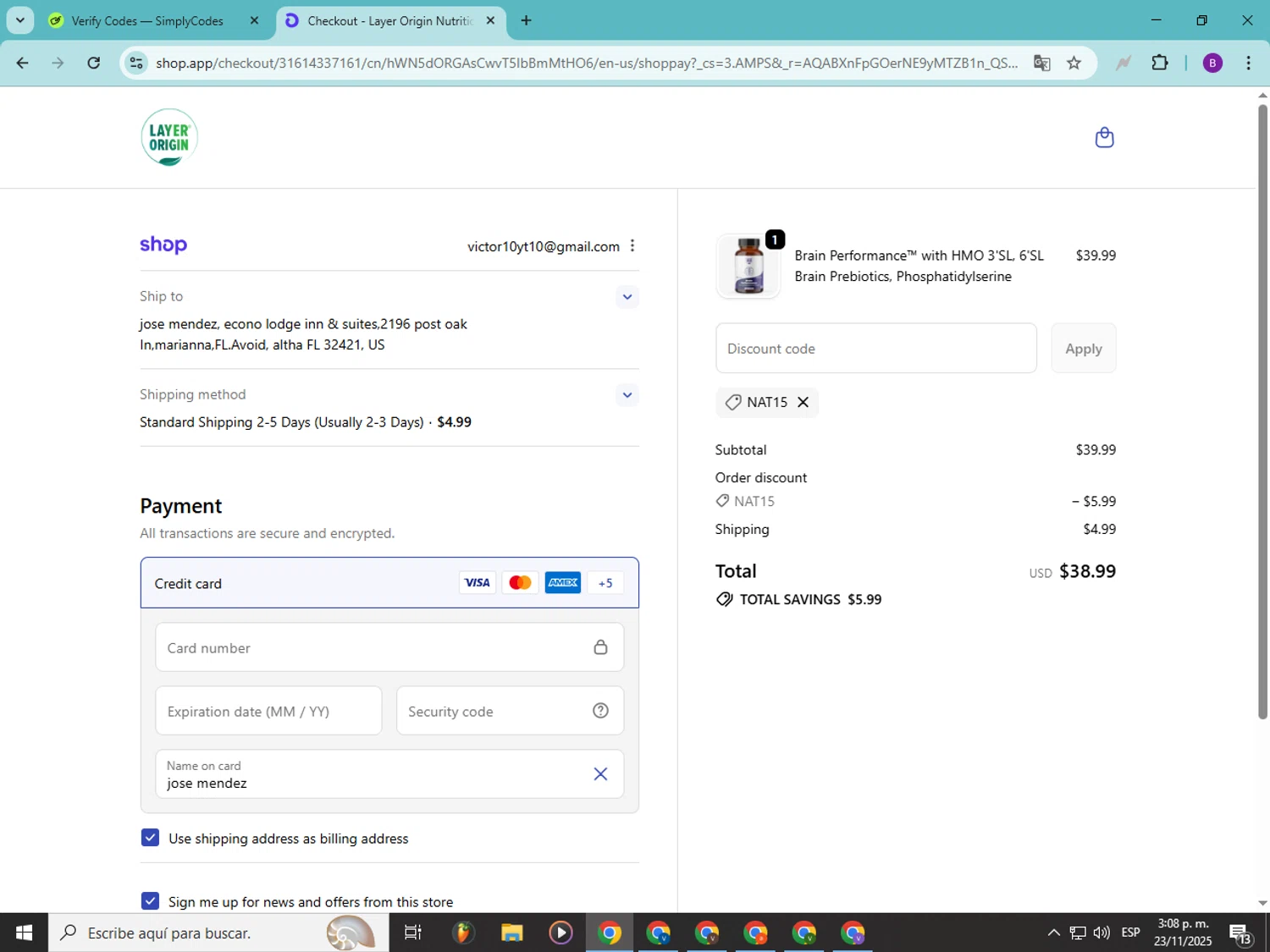
Task: Toggle use shipping address as billing
Action: click(150, 838)
